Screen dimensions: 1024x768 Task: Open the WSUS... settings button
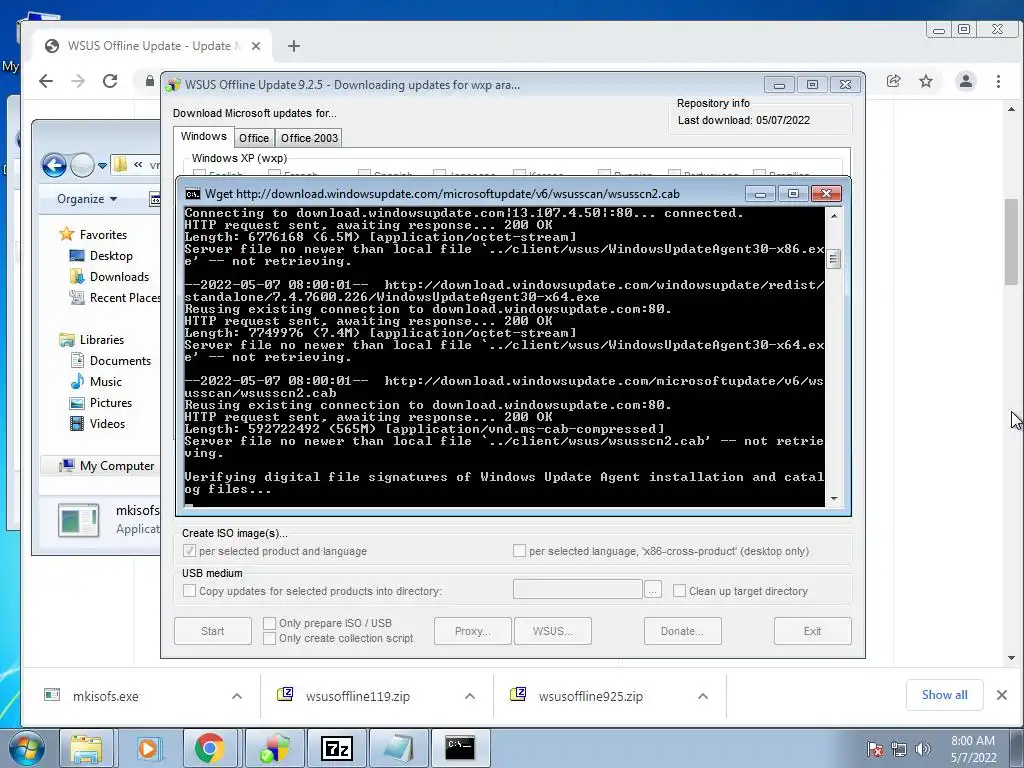[552, 631]
